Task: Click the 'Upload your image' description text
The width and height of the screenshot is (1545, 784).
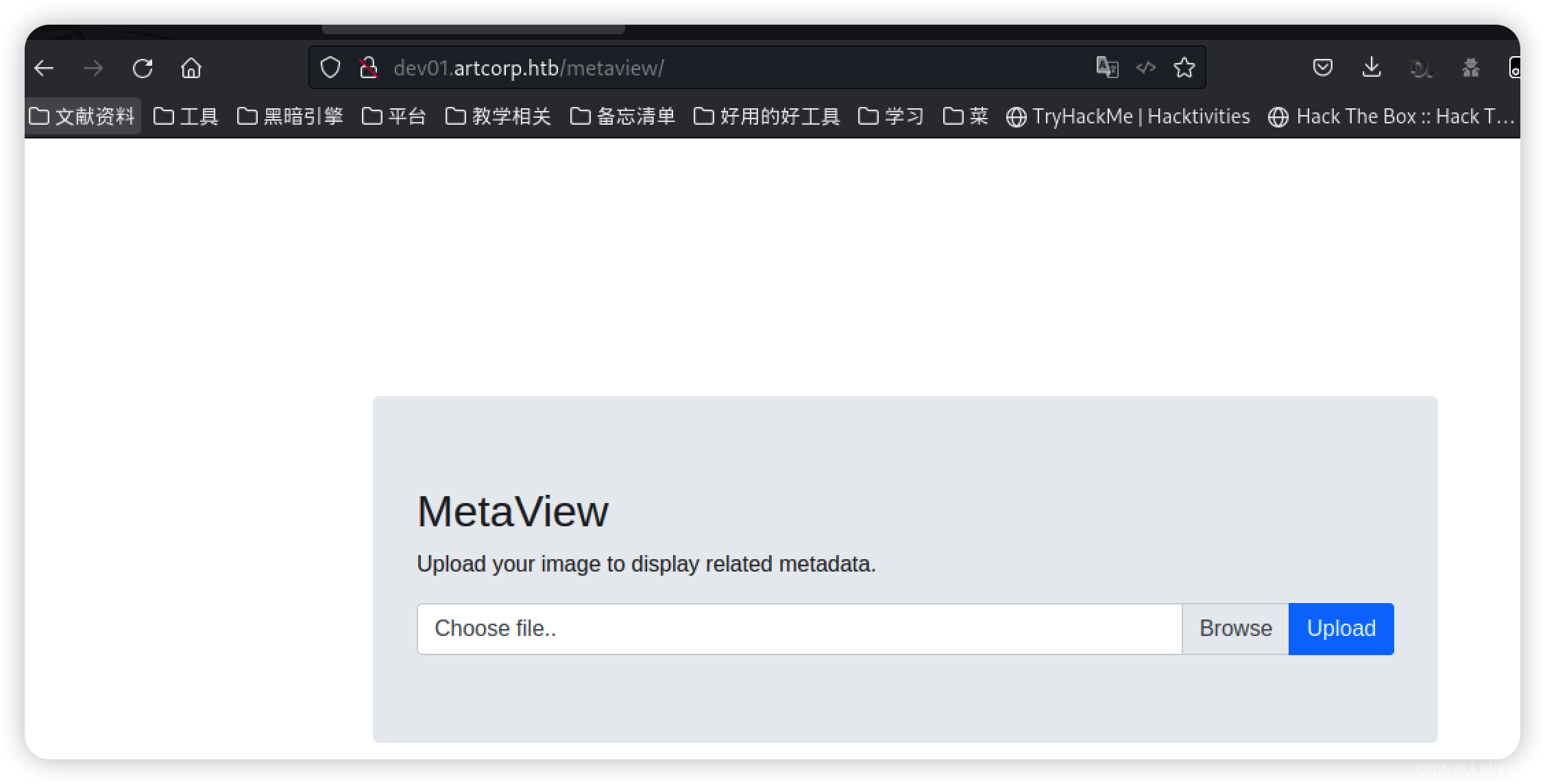Action: pyautogui.click(x=646, y=563)
